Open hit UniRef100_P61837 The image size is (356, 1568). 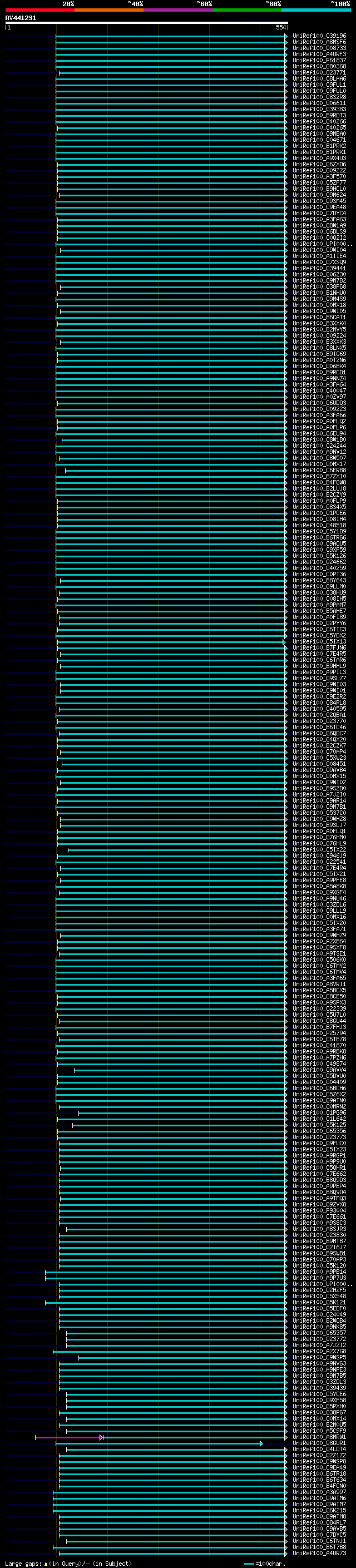pos(319,60)
